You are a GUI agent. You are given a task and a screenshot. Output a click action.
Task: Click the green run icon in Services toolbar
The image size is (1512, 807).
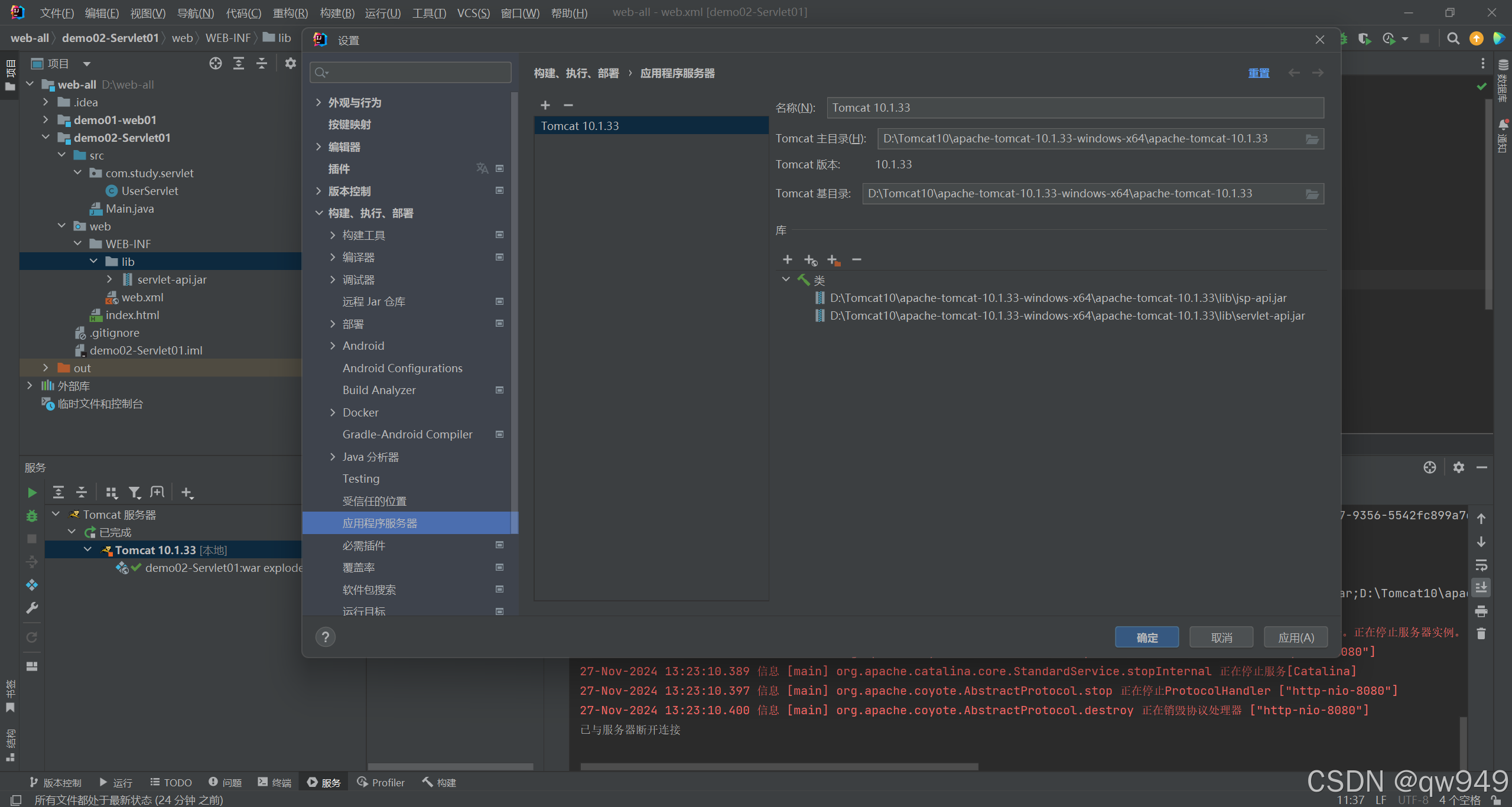32,492
